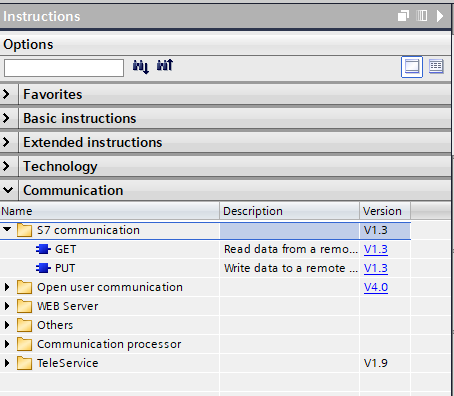
Task: Click the S7 communication folder icon
Action: 24,230
